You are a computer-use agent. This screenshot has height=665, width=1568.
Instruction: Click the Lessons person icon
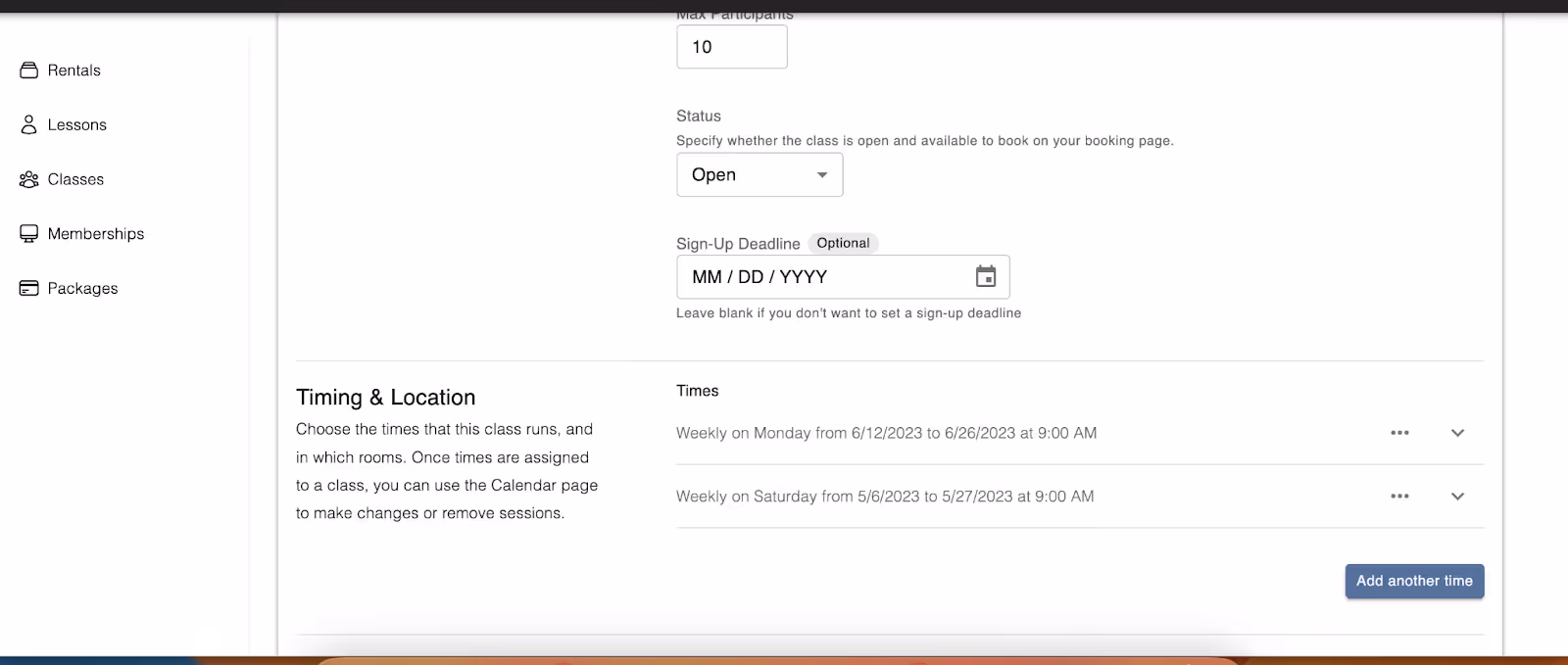click(x=29, y=124)
